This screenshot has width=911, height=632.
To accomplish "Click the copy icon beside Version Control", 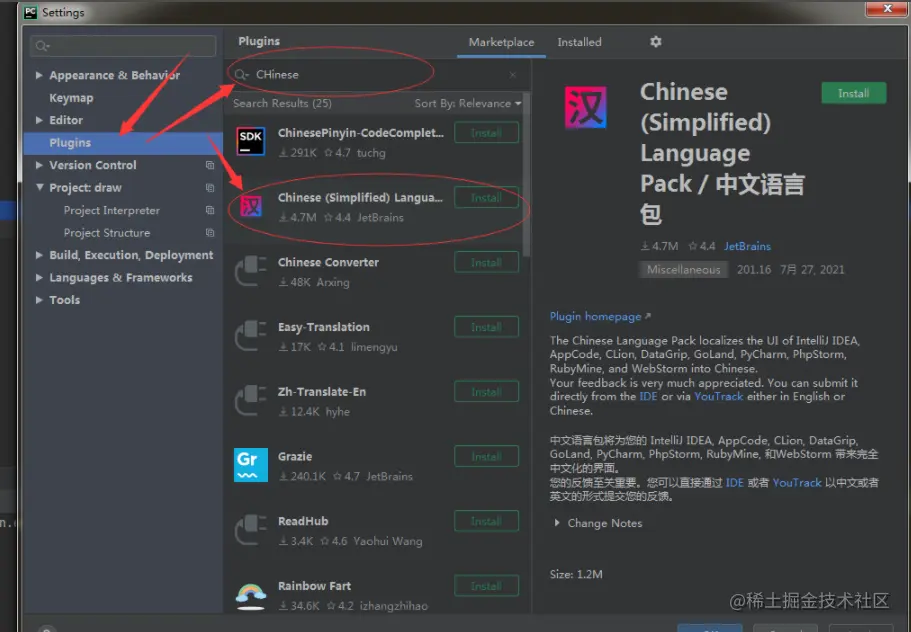I will pos(210,166).
